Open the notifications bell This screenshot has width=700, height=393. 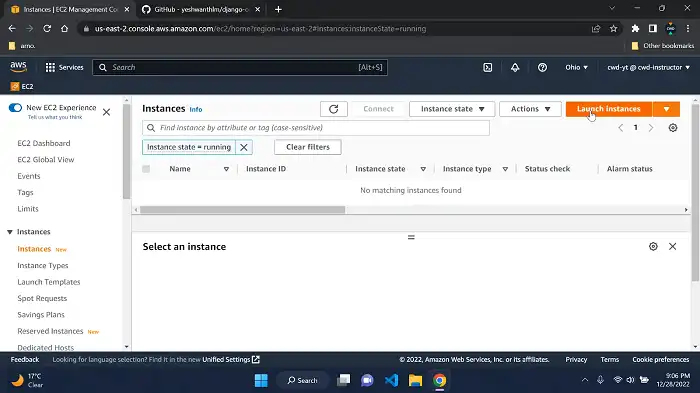coord(515,67)
